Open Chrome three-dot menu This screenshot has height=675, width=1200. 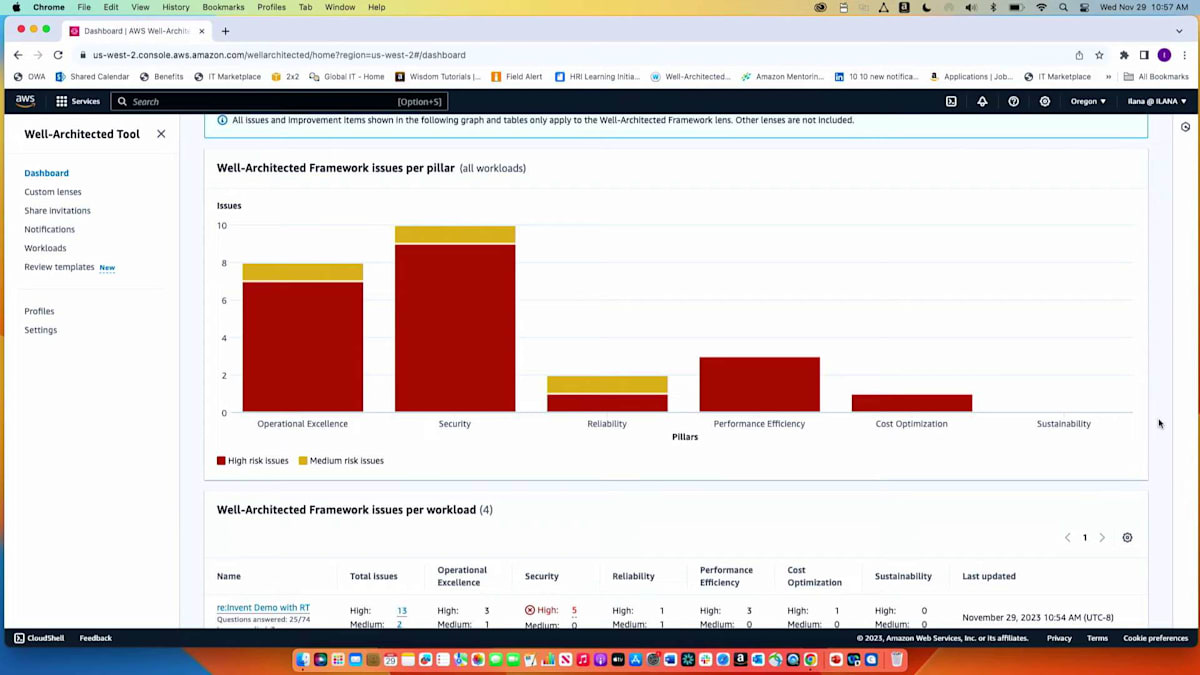coord(1184,55)
